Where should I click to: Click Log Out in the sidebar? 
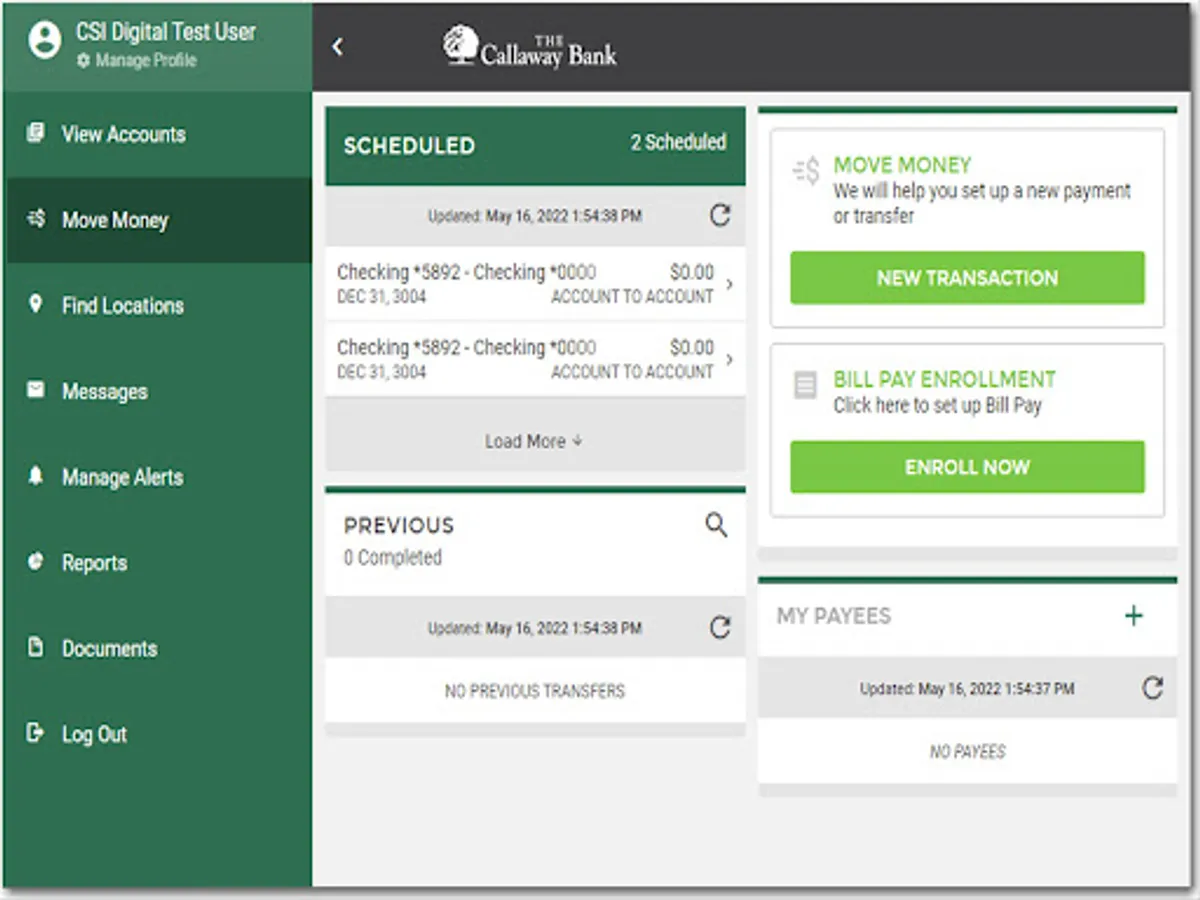157,734
